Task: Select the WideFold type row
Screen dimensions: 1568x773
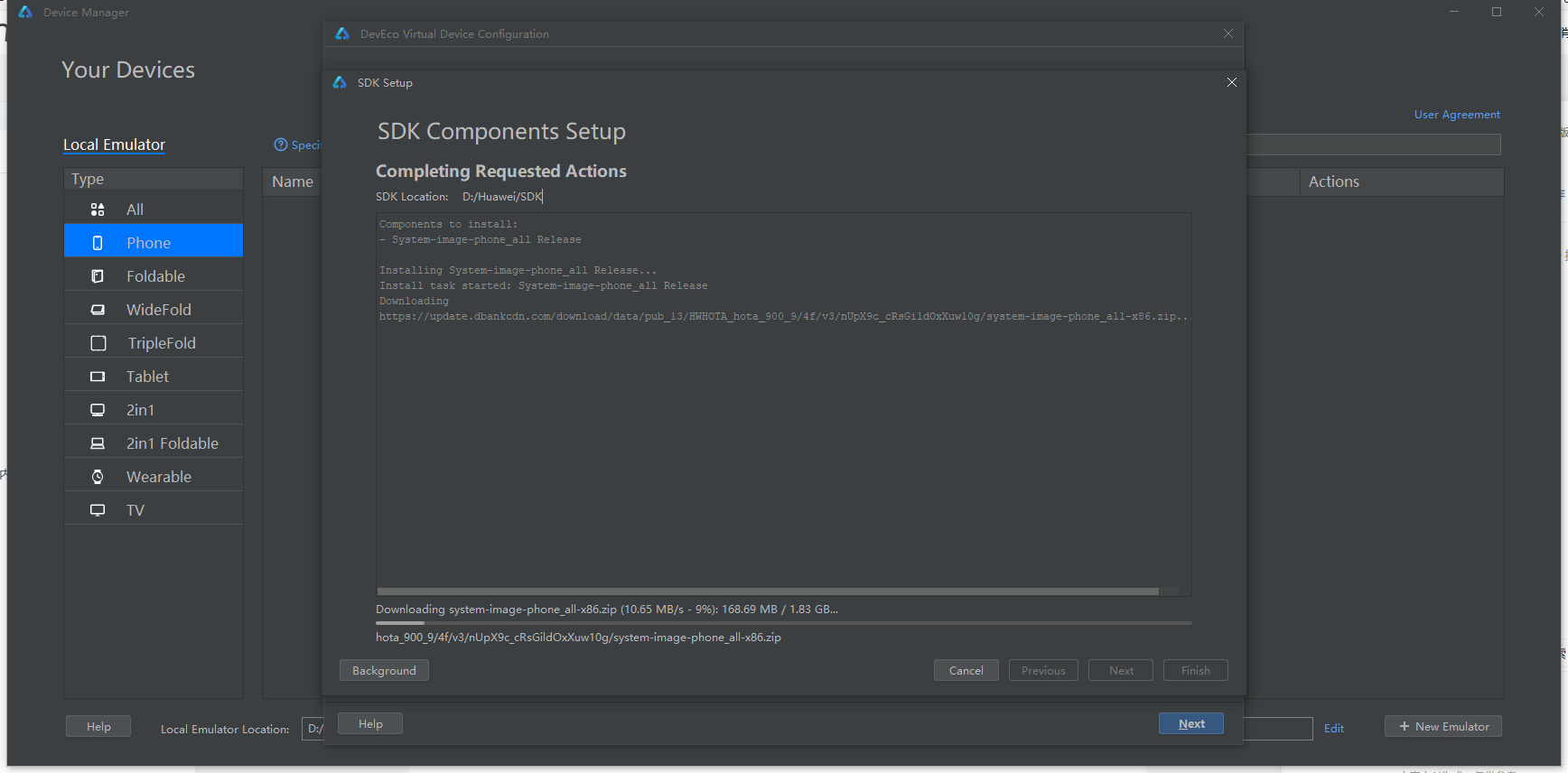Action: (154, 310)
